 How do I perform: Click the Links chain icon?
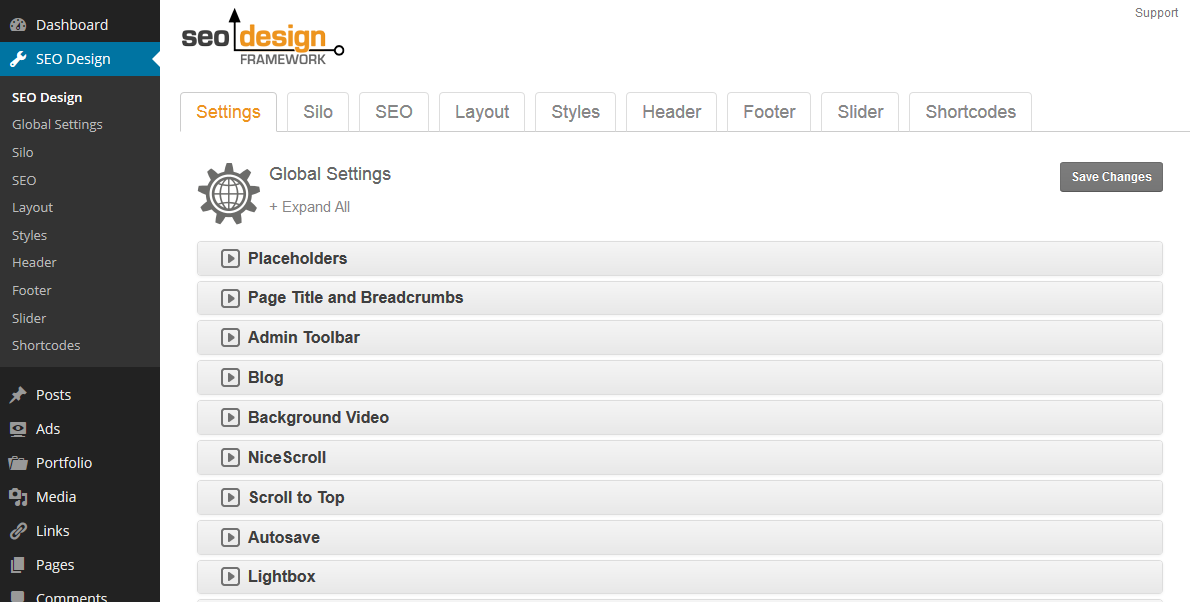click(18, 531)
